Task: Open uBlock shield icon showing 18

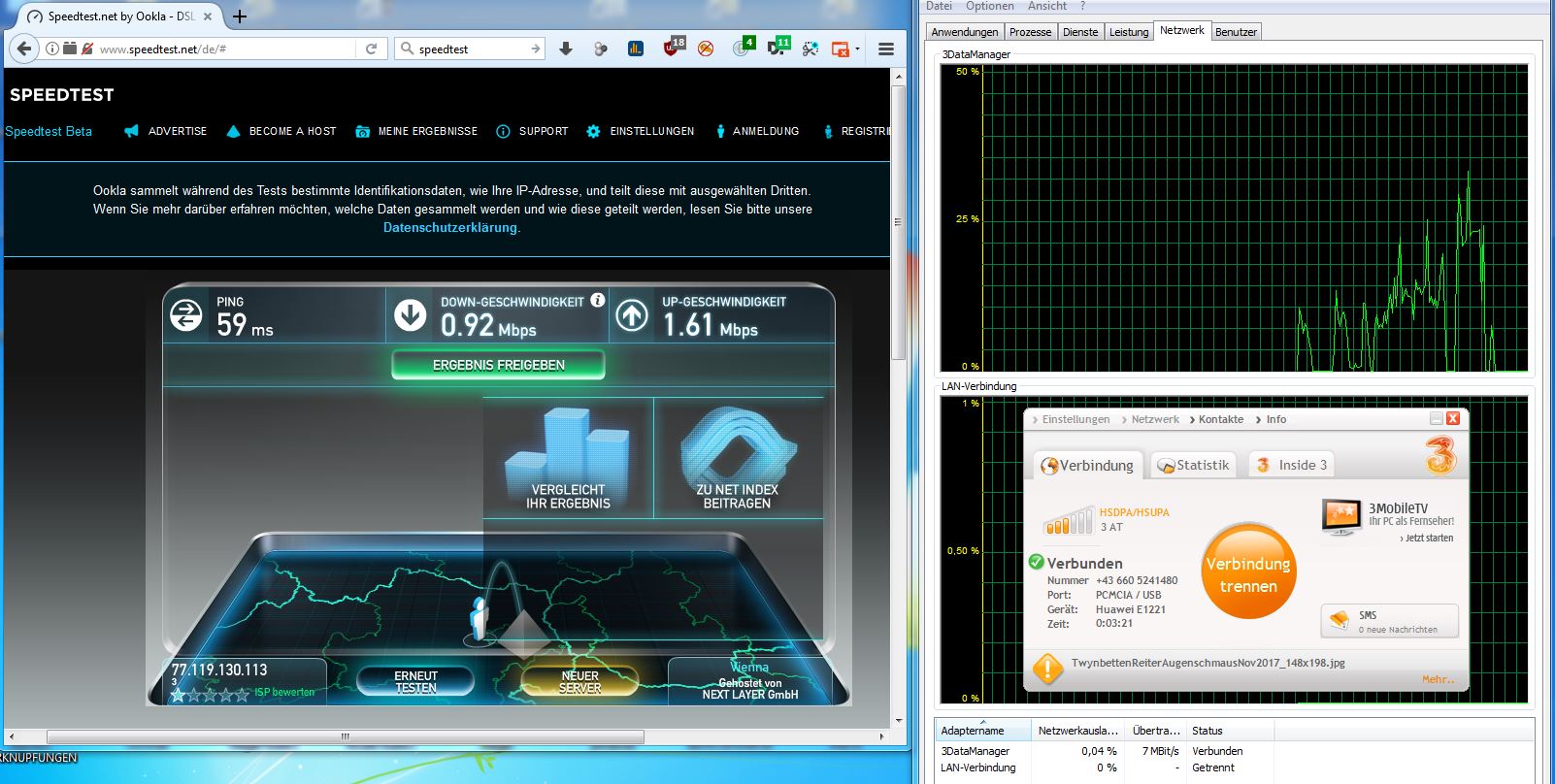Action: click(x=674, y=47)
